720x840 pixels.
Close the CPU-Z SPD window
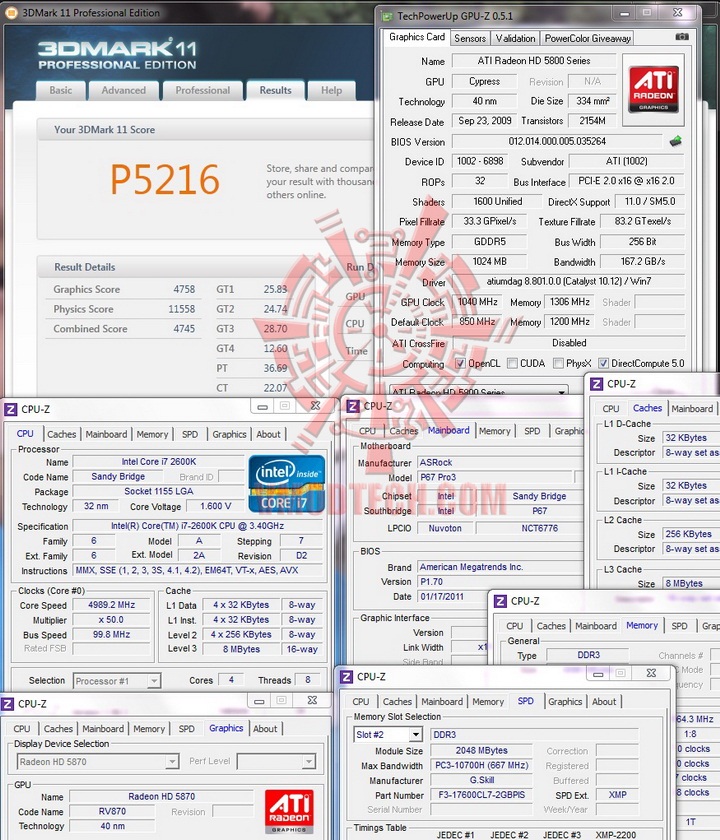click(651, 673)
